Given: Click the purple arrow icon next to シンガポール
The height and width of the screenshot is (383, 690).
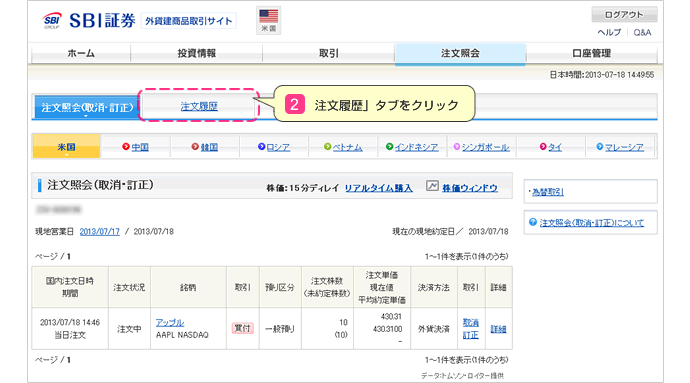Looking at the screenshot, I should (457, 147).
